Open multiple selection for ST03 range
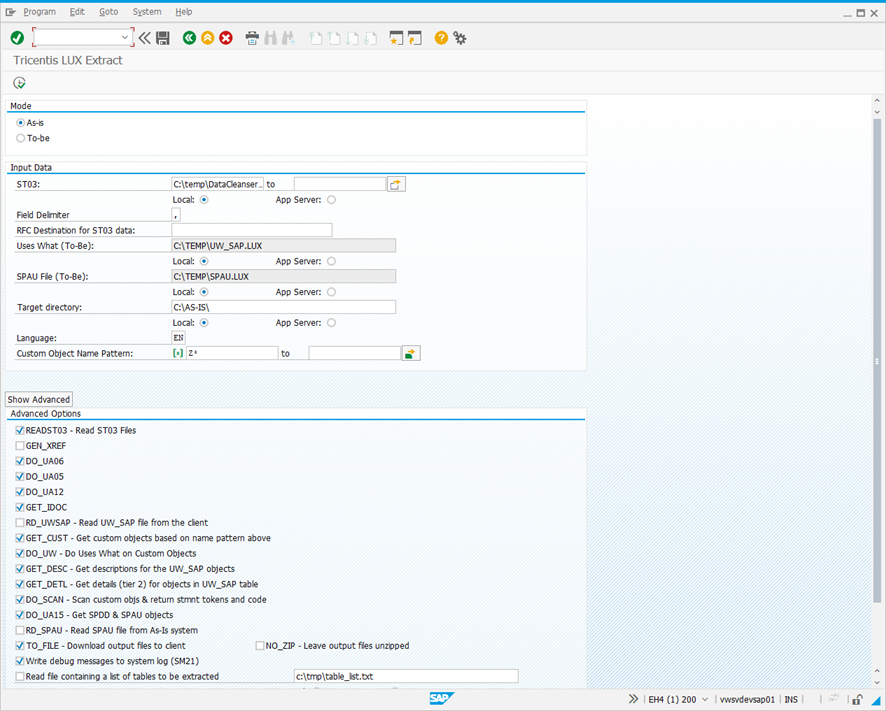The image size is (886, 711). tap(396, 183)
